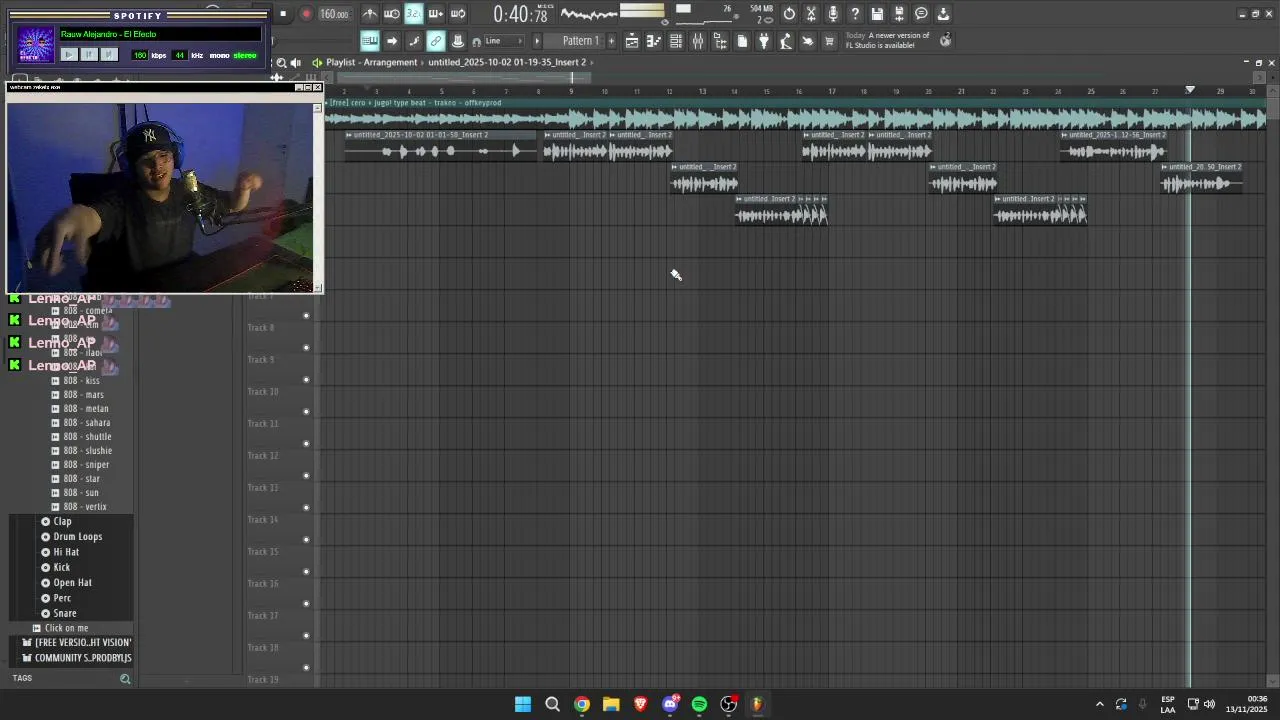Click the plug-shaped plugin picker icon
The height and width of the screenshot is (720, 1280).
click(764, 41)
